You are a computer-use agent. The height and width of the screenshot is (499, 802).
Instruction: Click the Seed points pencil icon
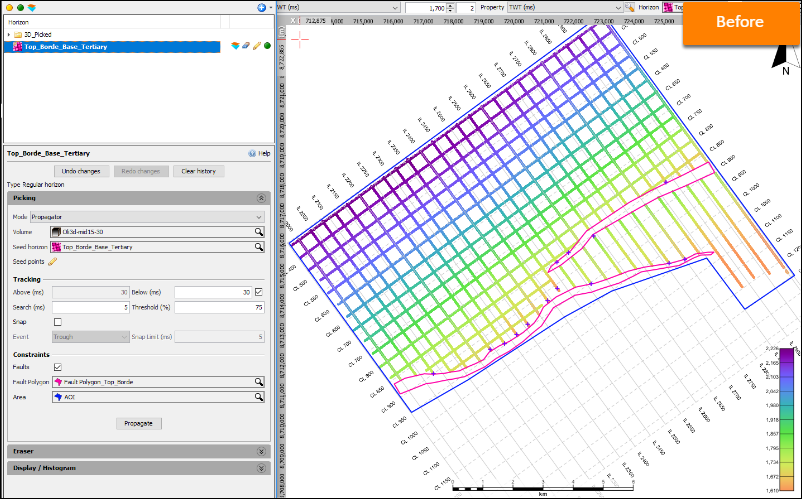(52, 262)
